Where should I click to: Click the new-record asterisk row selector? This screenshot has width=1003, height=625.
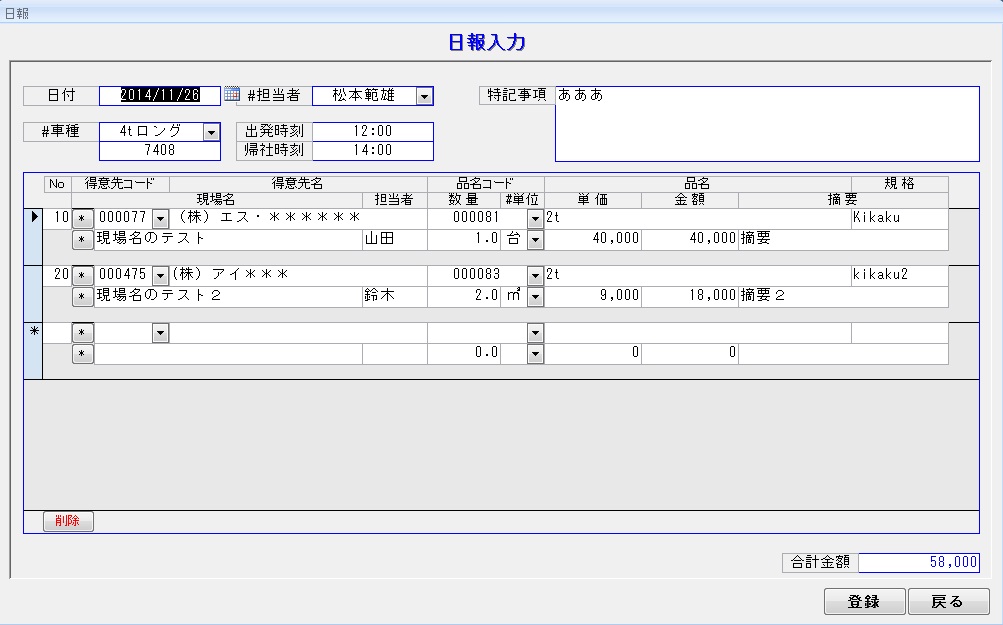(x=33, y=333)
